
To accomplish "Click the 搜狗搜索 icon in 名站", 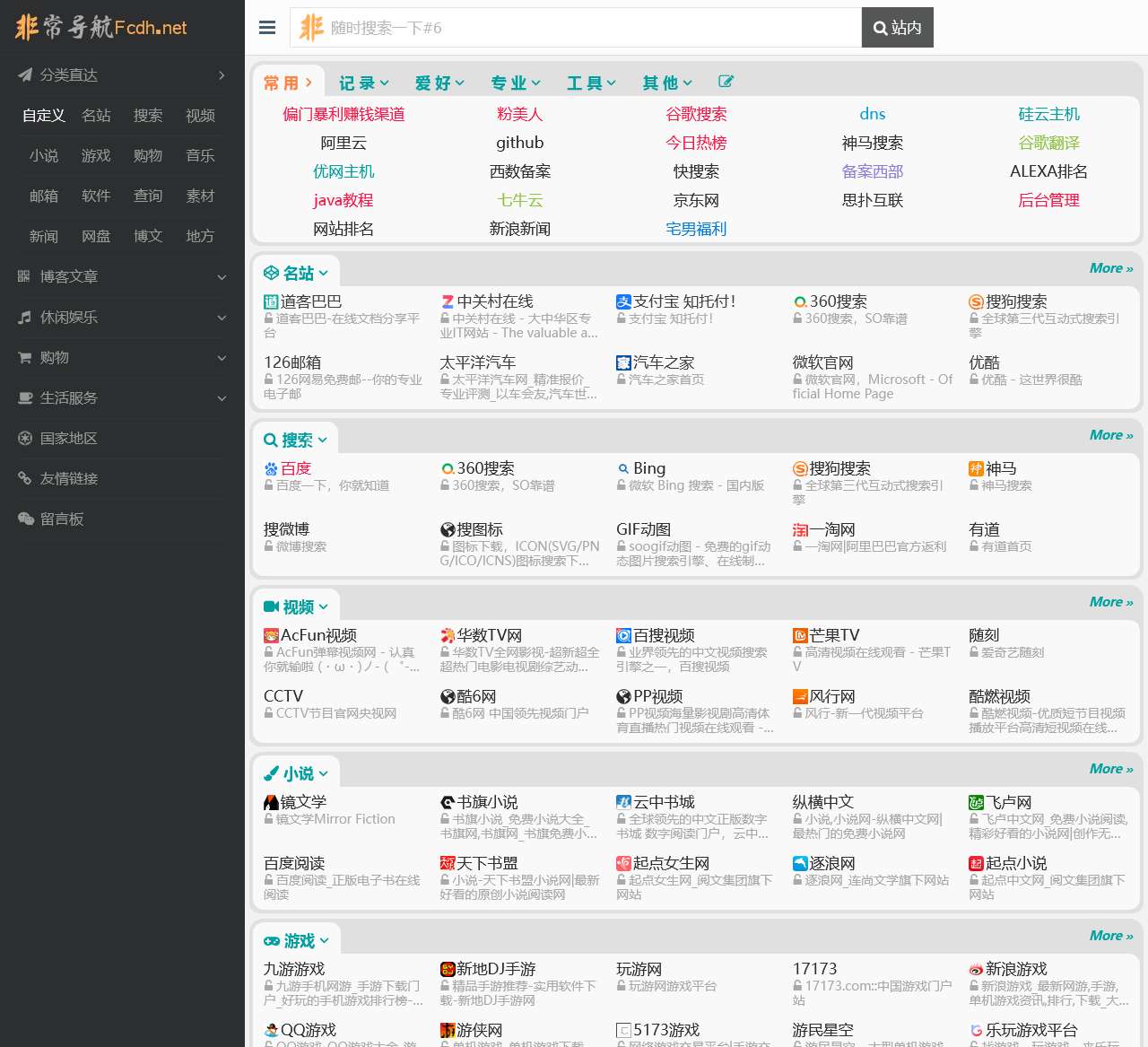I will (976, 302).
